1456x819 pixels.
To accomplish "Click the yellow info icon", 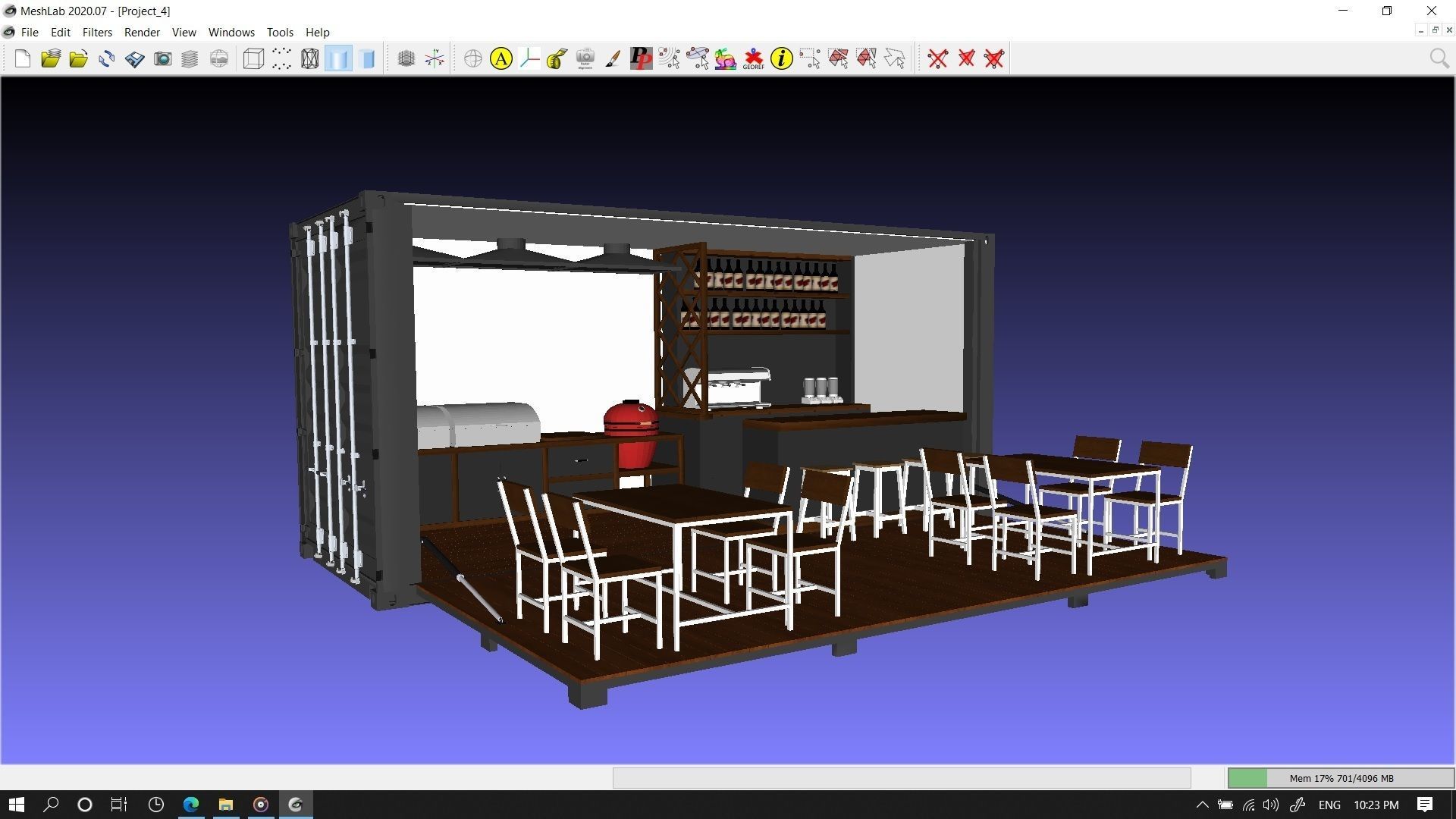I will coord(781,58).
